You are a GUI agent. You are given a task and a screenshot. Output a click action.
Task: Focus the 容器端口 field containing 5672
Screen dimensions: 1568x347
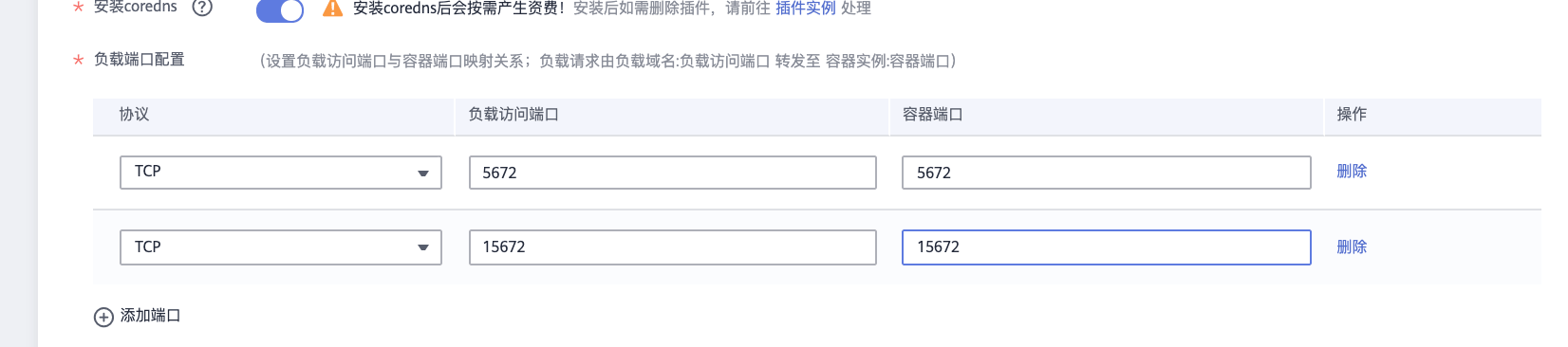pyautogui.click(x=1107, y=173)
